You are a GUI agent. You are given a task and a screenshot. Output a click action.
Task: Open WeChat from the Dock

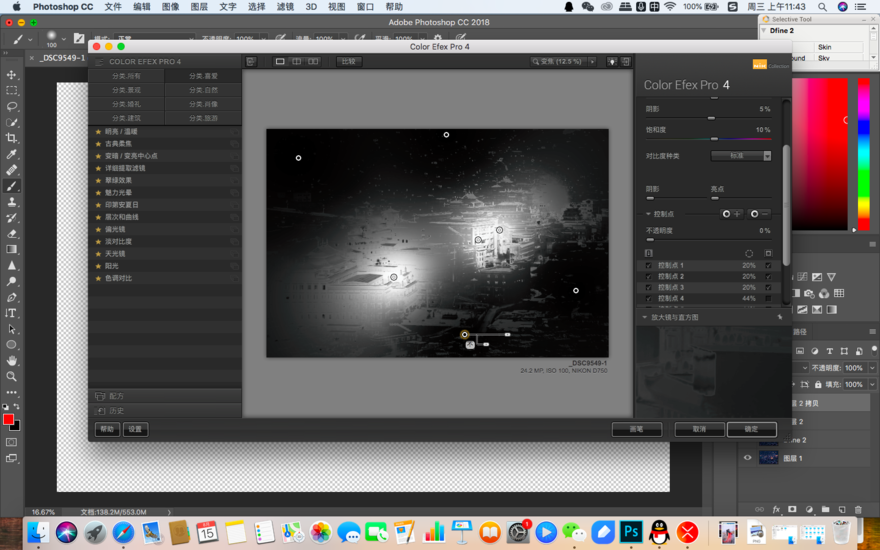pyautogui.click(x=574, y=531)
